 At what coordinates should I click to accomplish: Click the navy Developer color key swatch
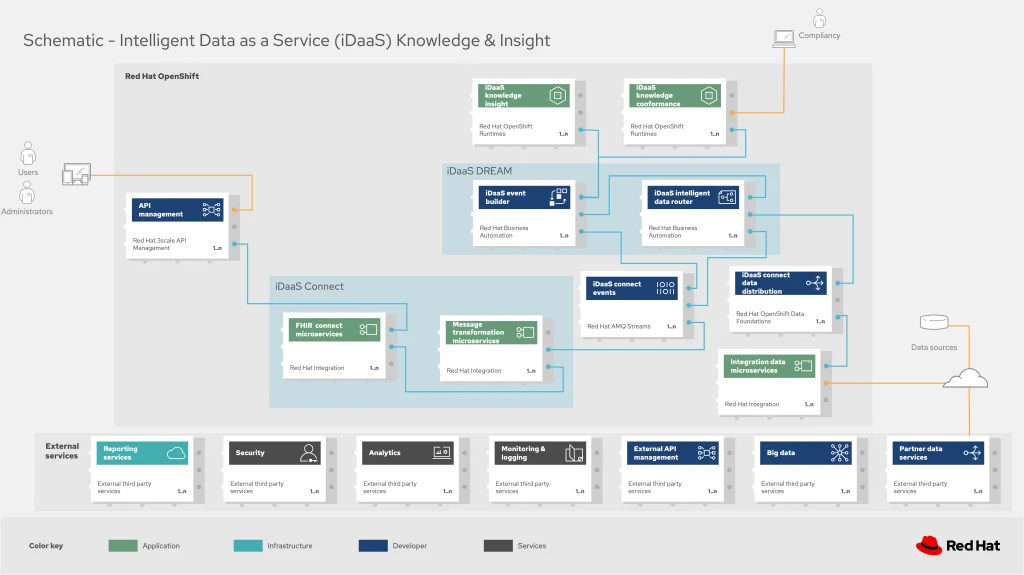pyautogui.click(x=373, y=546)
